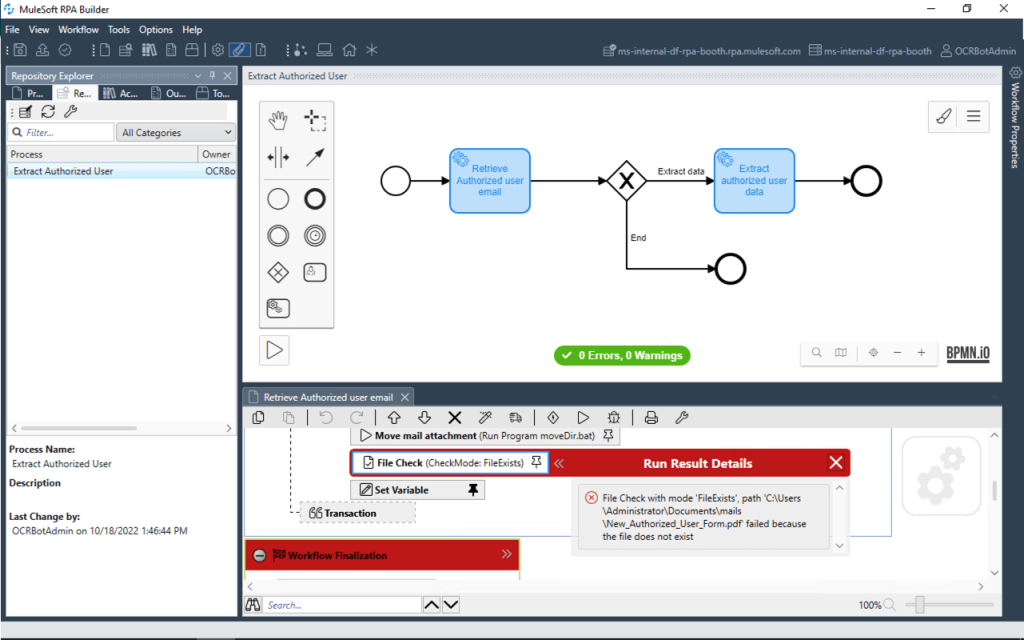The height and width of the screenshot is (640, 1024).
Task: Click the laptop icon in toolbar
Action: click(325, 50)
